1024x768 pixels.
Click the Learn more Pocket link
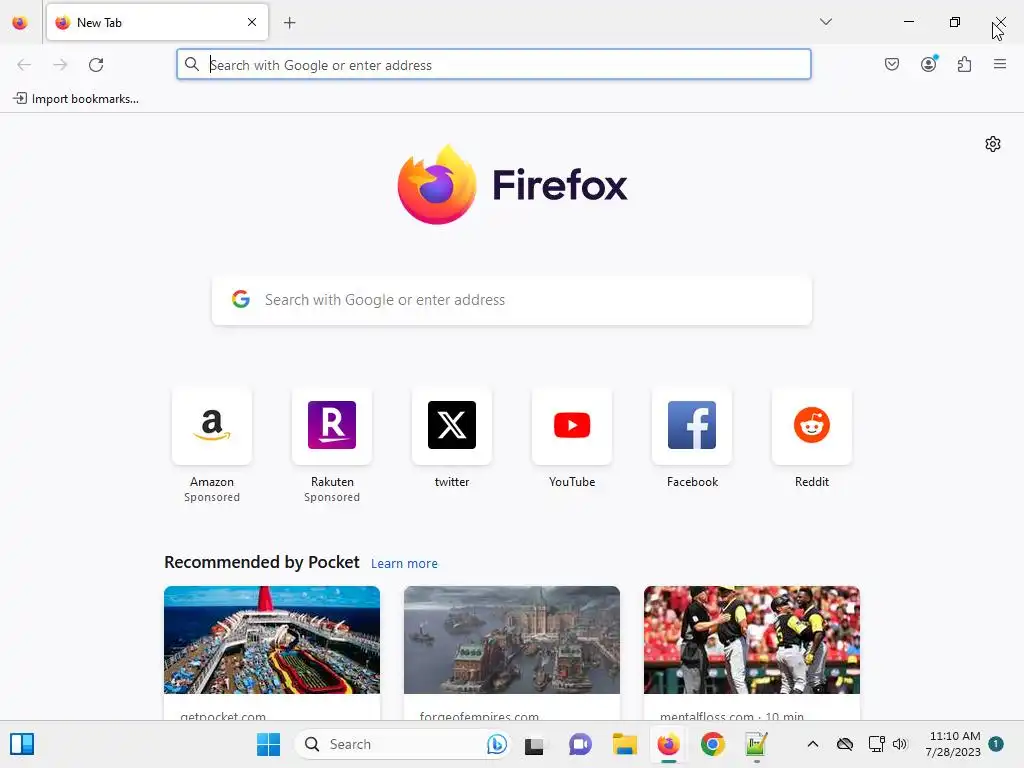click(x=404, y=564)
